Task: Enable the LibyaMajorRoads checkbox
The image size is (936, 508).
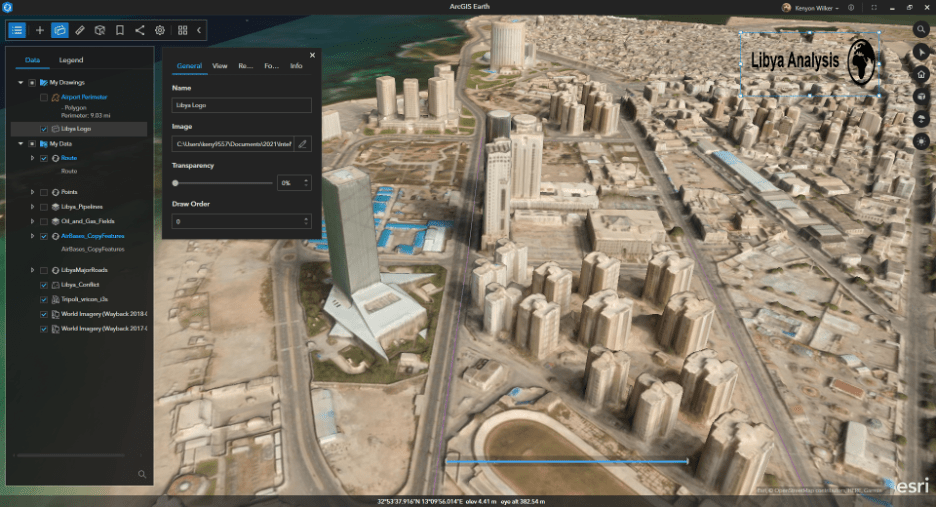Action: pyautogui.click(x=44, y=270)
